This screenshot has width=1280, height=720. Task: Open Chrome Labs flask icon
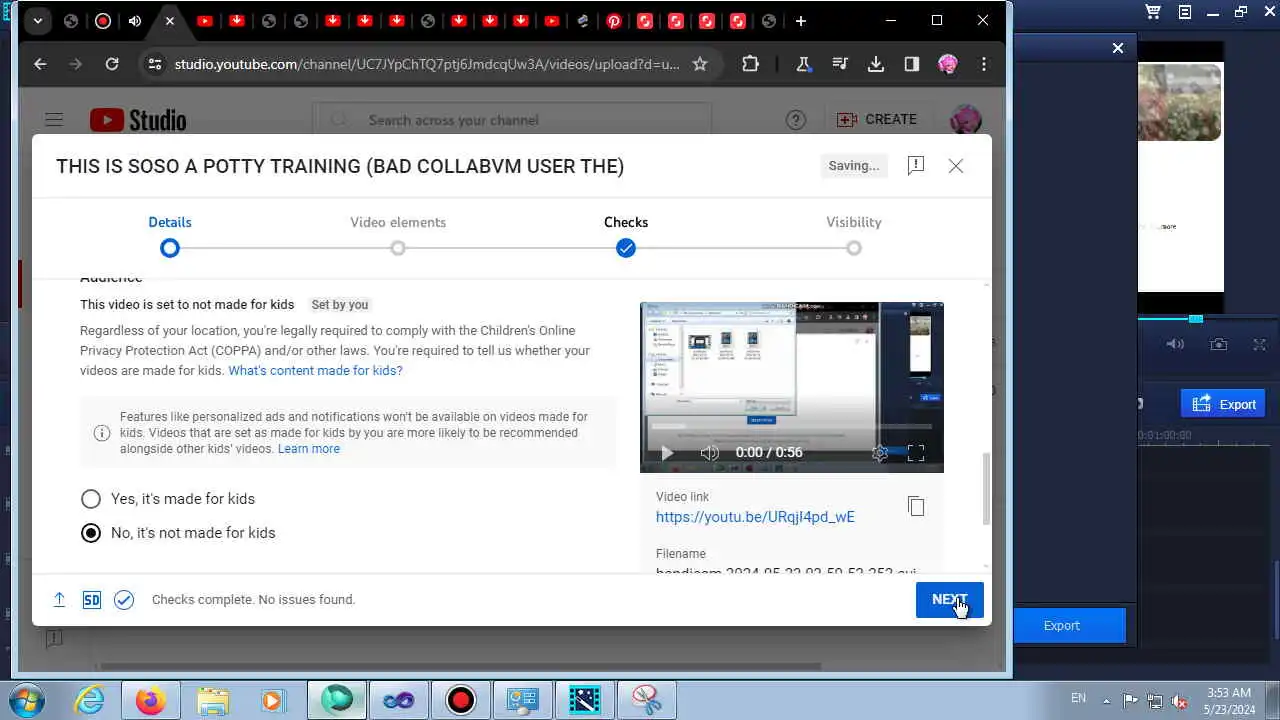[803, 64]
